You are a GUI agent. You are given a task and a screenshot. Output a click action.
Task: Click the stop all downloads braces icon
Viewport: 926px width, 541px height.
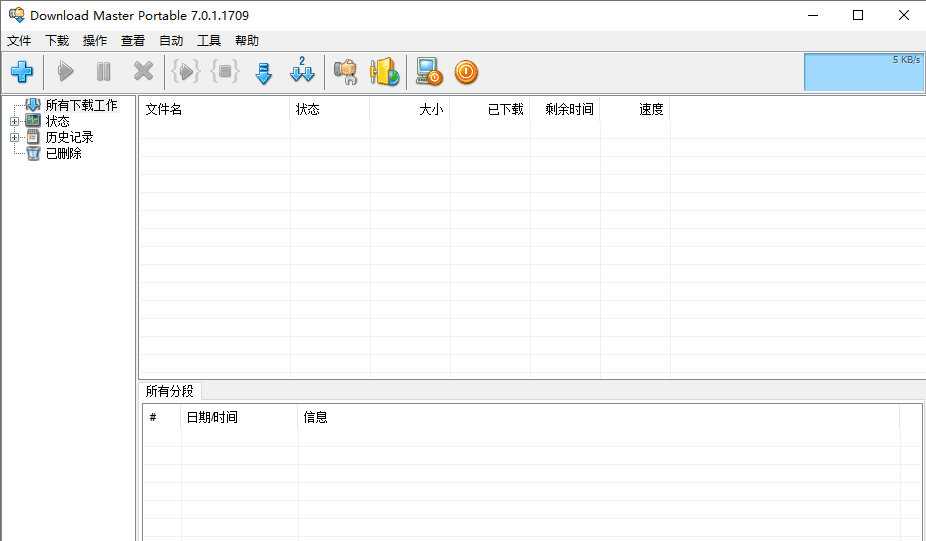[225, 72]
